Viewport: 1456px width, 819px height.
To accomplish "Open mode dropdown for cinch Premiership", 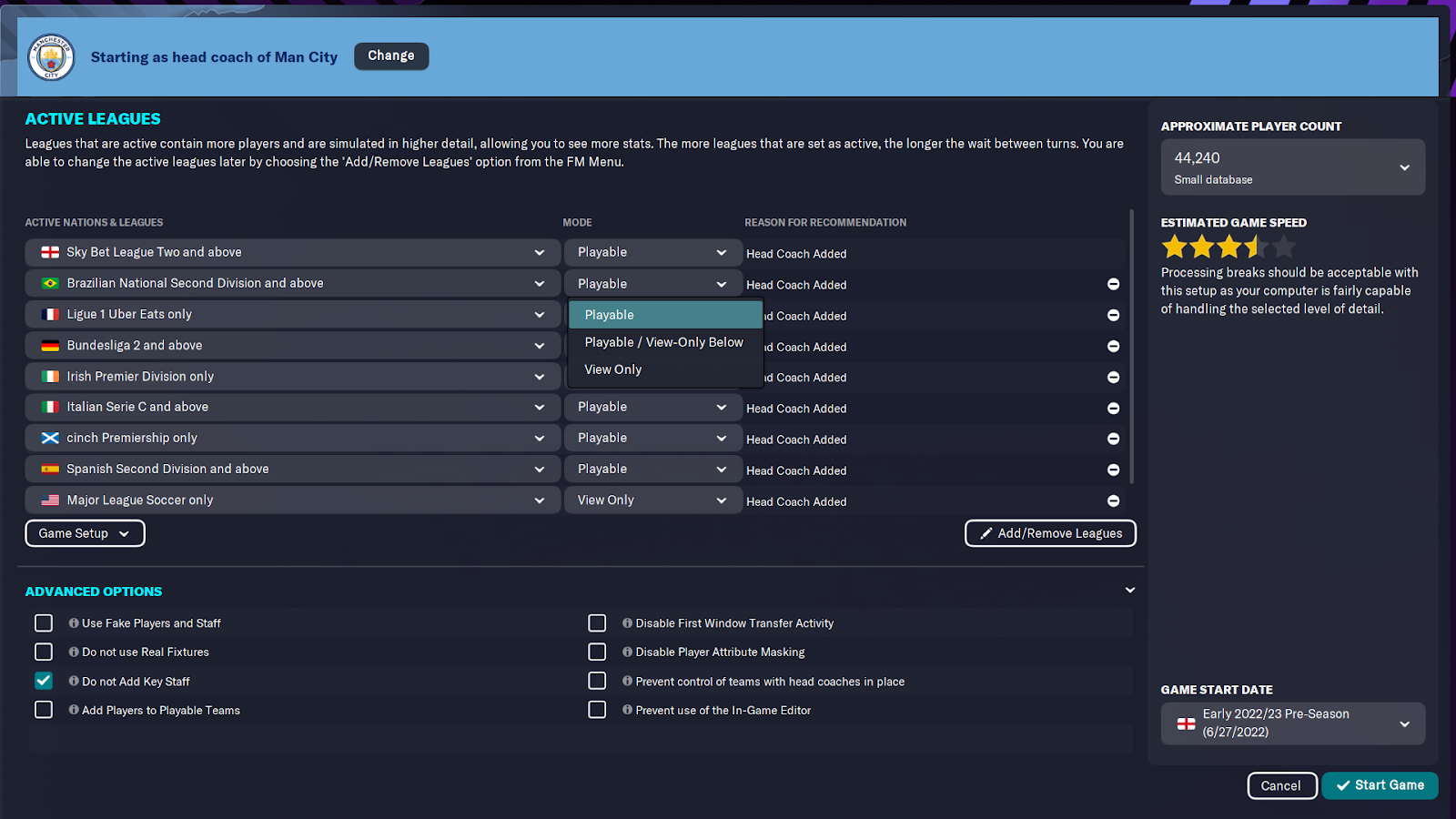I will pos(652,438).
